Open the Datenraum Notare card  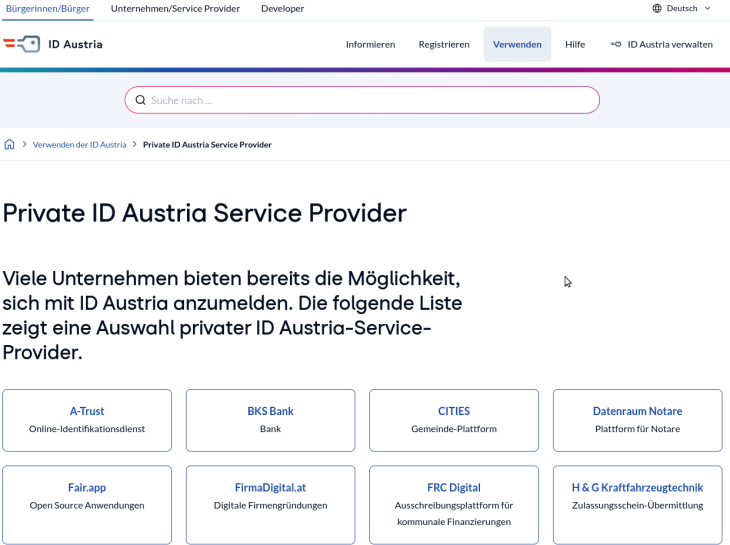click(x=637, y=419)
